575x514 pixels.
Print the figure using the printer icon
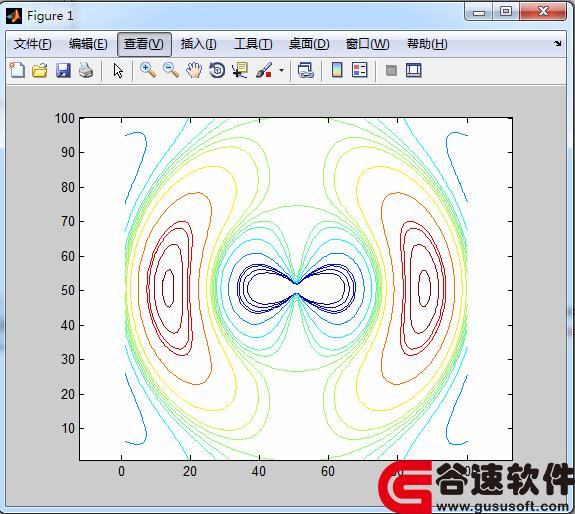86,70
